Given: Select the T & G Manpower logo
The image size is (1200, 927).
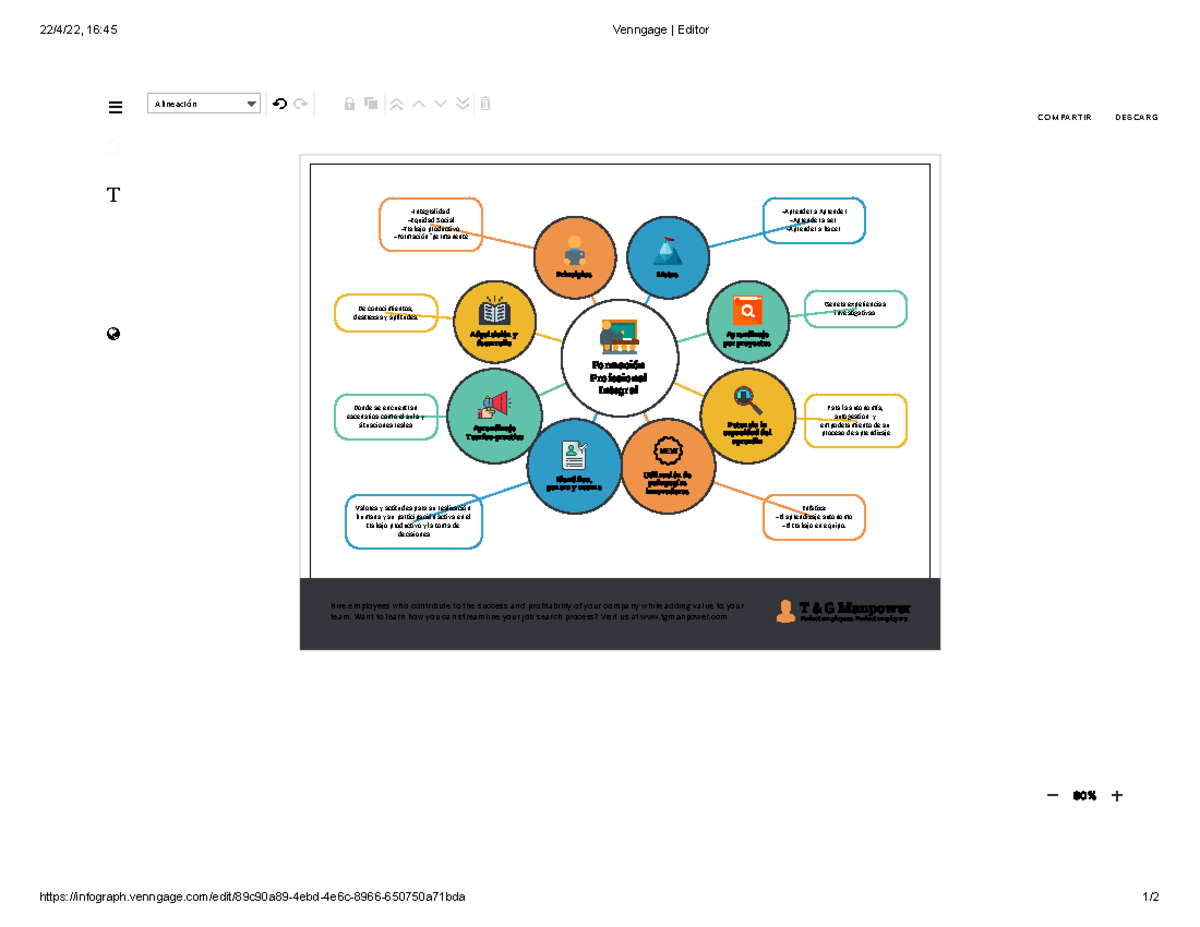Looking at the screenshot, I should click(843, 611).
